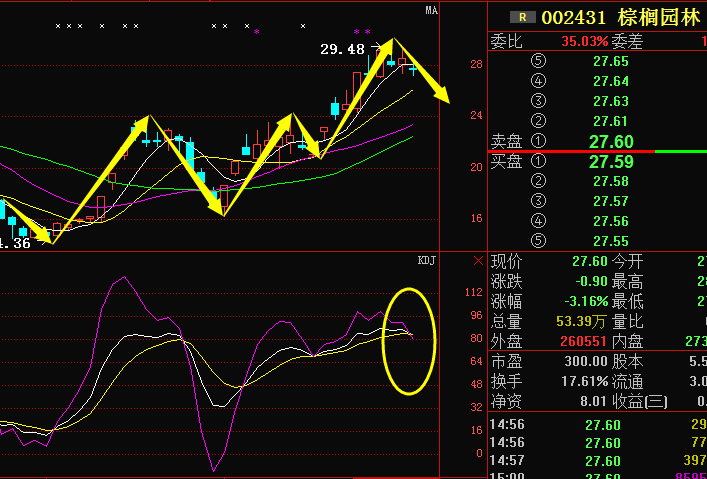The height and width of the screenshot is (479, 707).
Task: Select the KDJ indicator label
Action: [427, 260]
